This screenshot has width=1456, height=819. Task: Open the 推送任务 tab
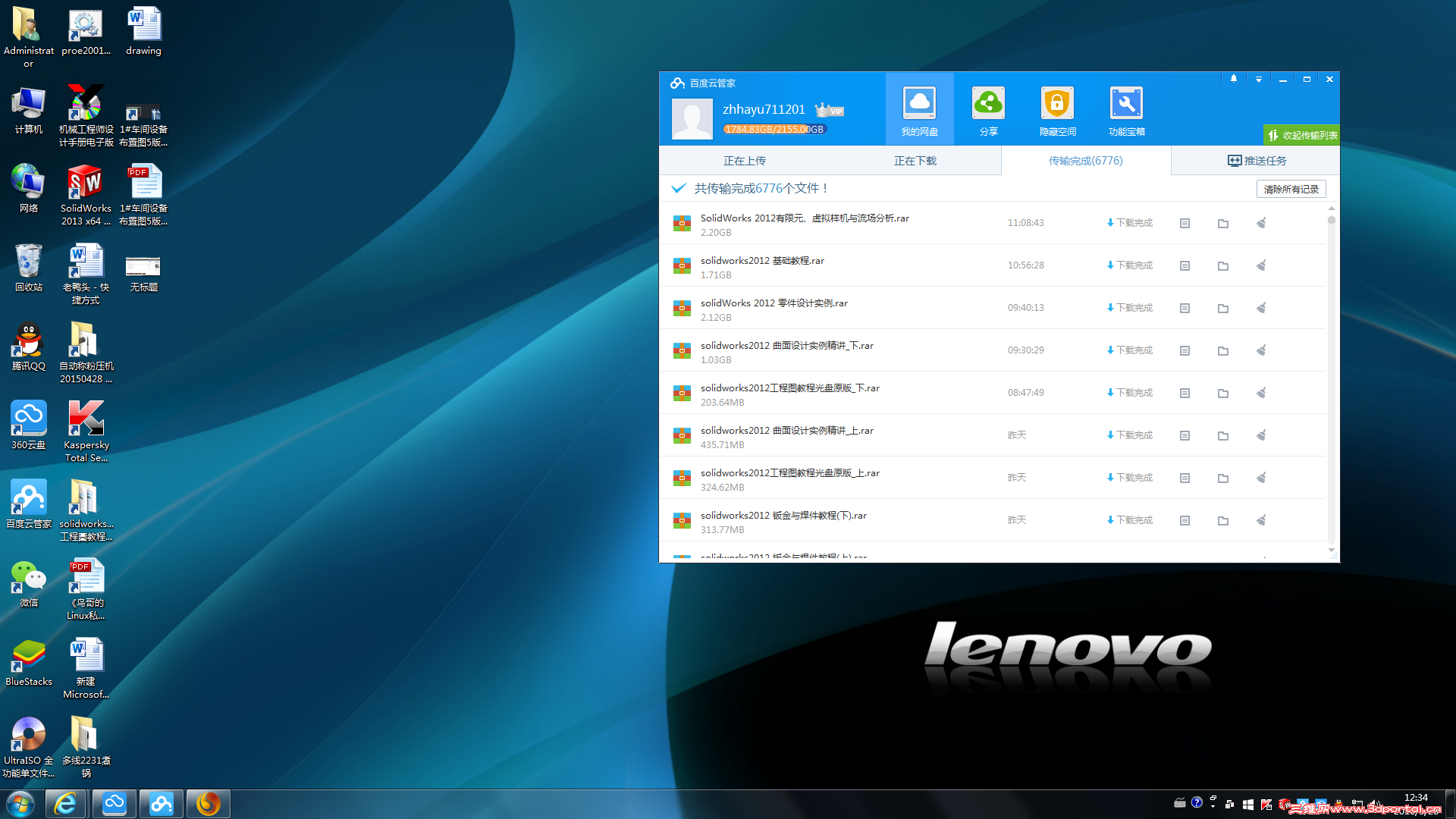tap(1257, 161)
